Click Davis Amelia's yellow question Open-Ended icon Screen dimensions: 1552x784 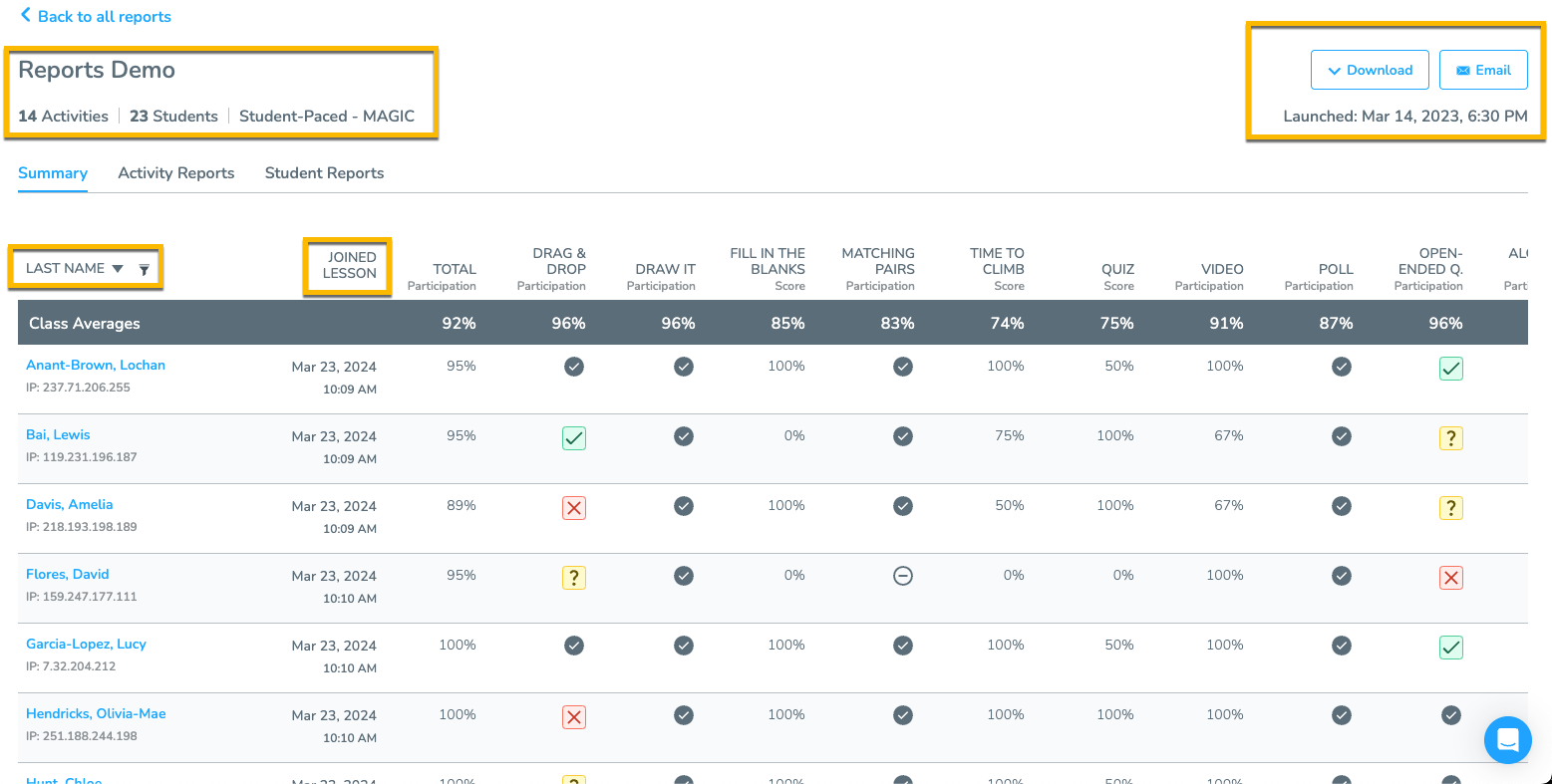pos(1451,508)
